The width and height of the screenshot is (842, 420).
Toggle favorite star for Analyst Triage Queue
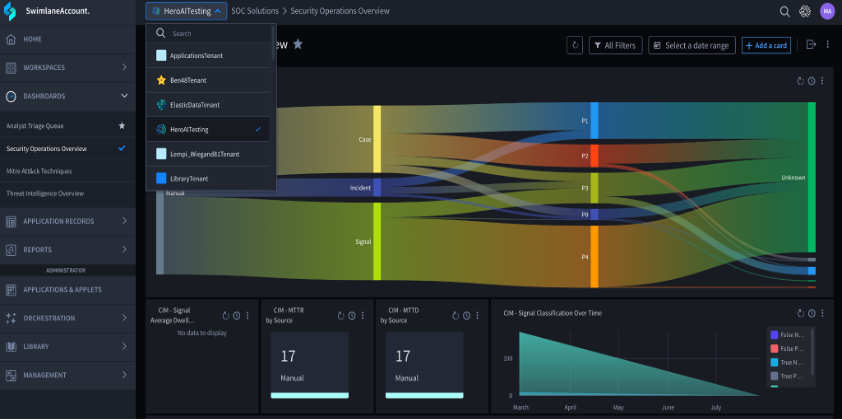pyautogui.click(x=122, y=126)
